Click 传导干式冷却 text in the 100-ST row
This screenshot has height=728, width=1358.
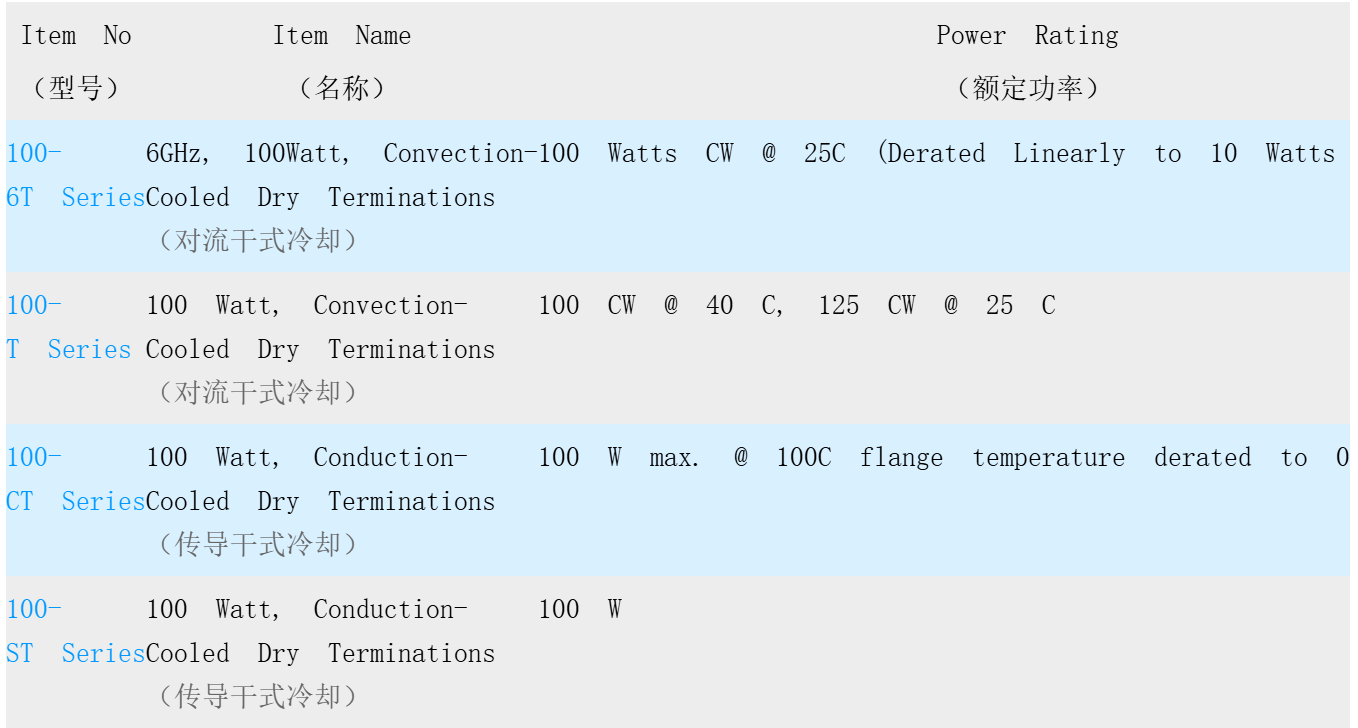pos(257,696)
